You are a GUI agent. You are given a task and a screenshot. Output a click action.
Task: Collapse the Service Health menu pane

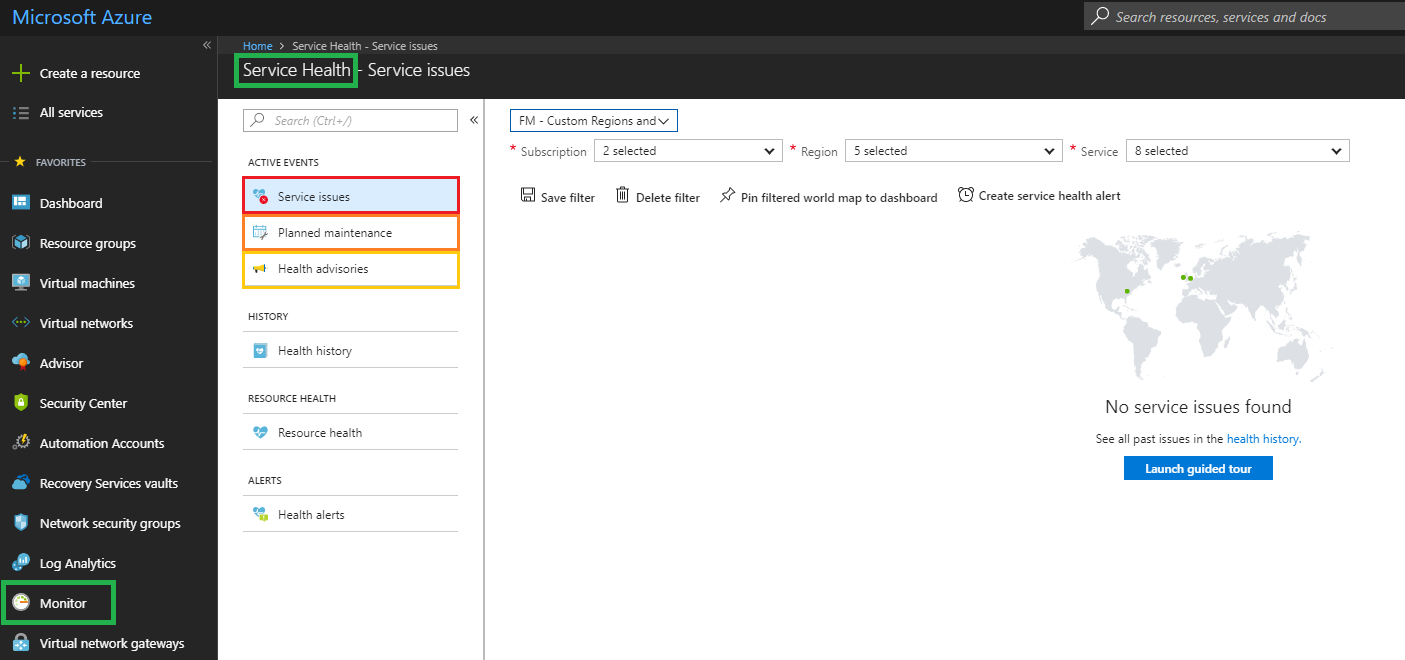(x=474, y=120)
